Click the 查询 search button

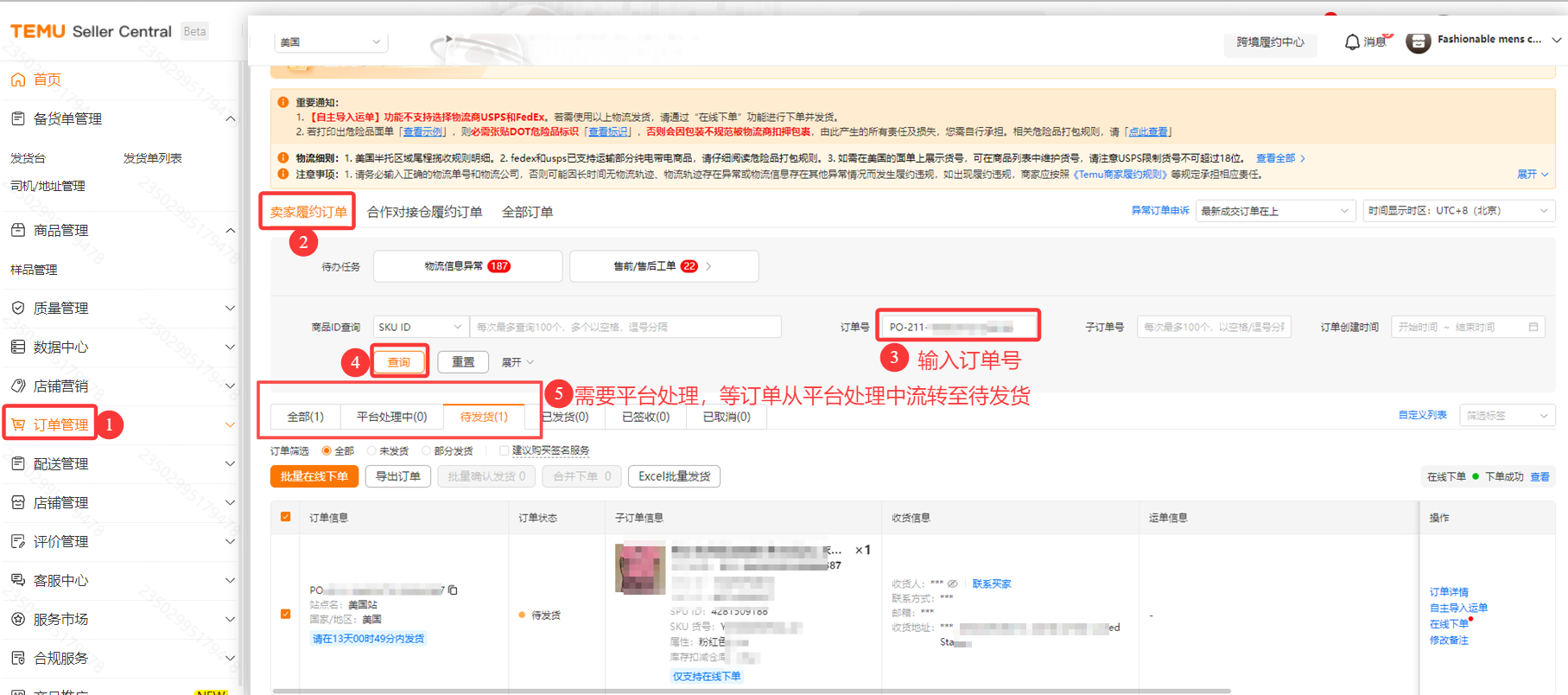[x=399, y=361]
